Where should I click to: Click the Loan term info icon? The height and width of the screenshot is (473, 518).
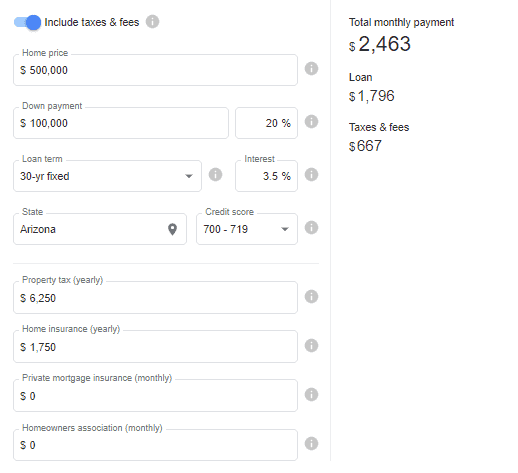215,175
